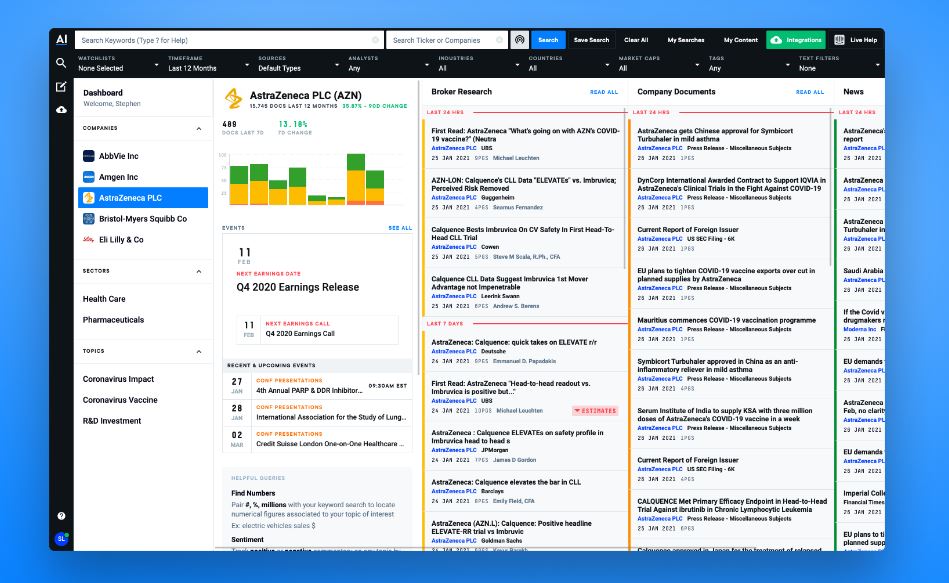Viewport: 949px width, 583px height.
Task: Open the Health Care sector
Action: coord(104,298)
